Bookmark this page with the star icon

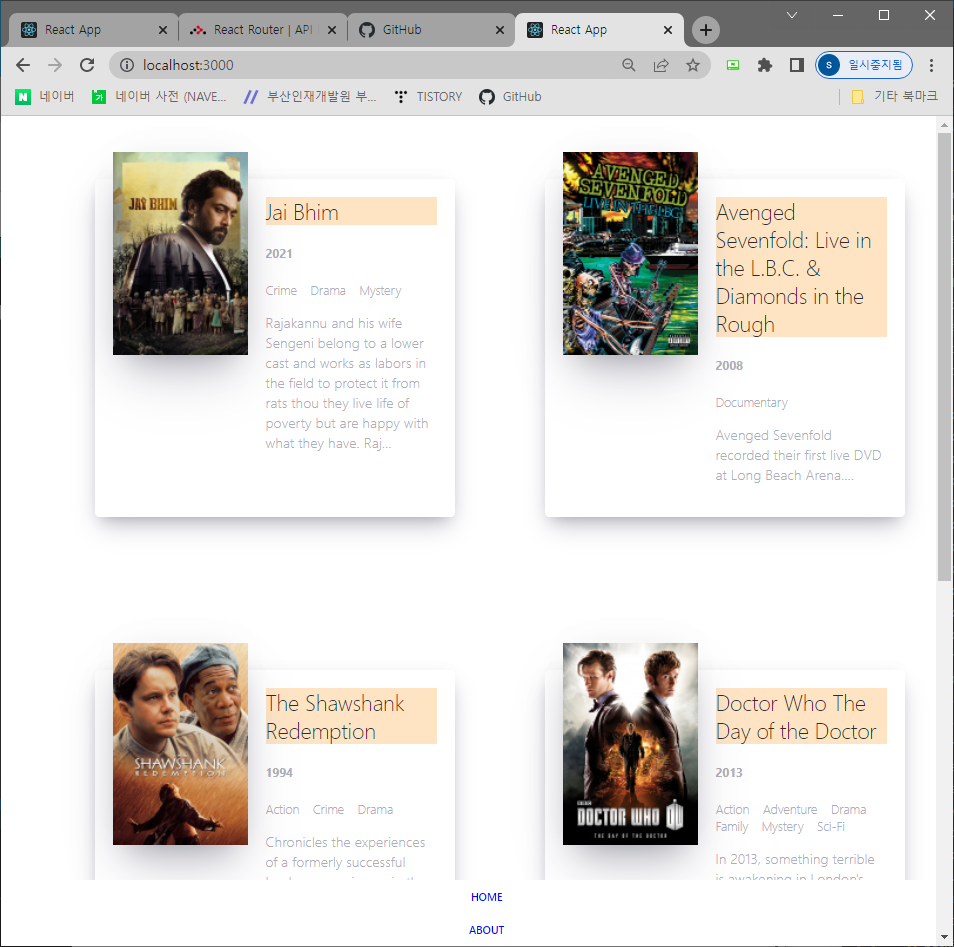tap(692, 65)
